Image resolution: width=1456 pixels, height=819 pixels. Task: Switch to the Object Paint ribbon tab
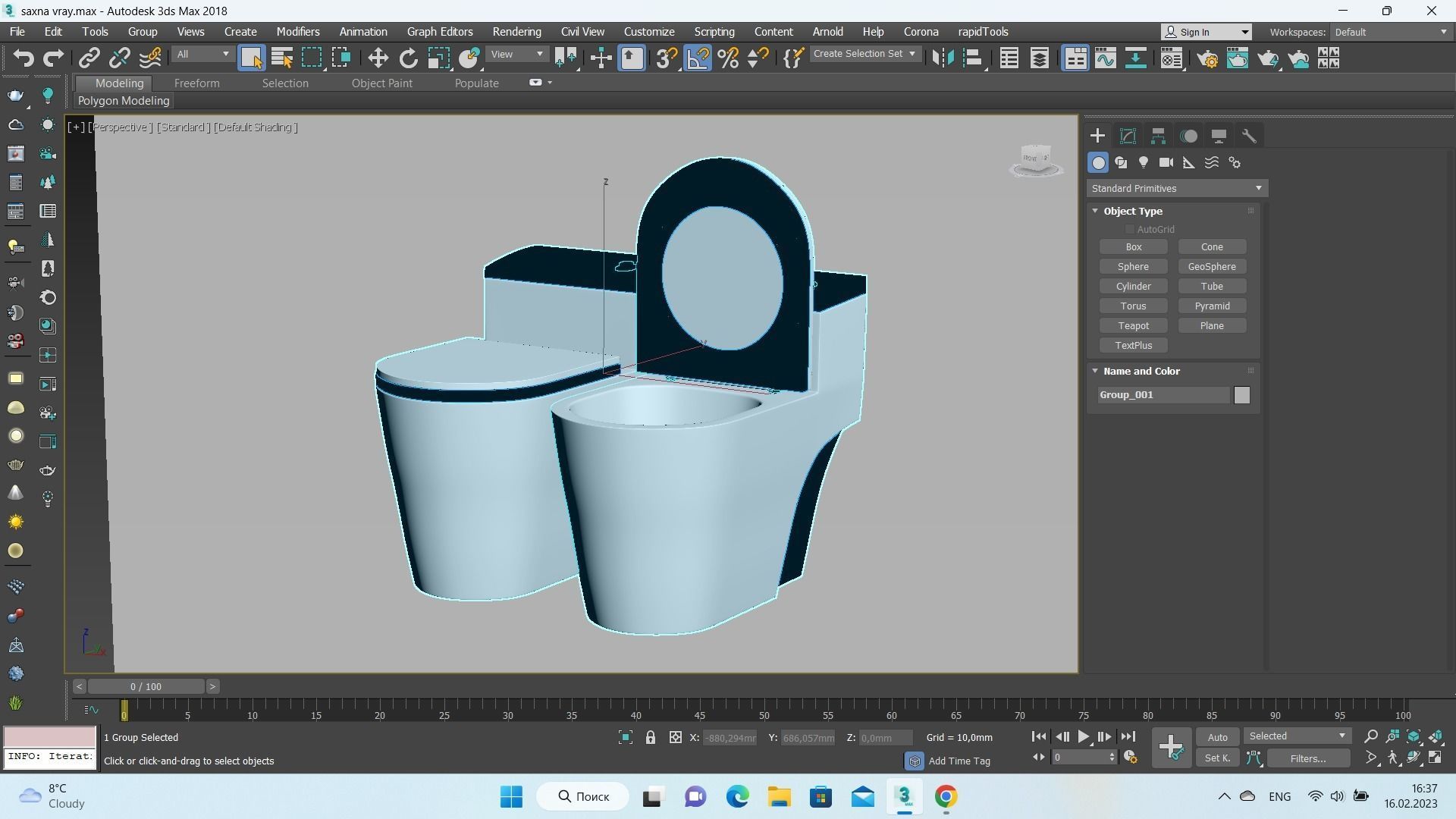(381, 83)
